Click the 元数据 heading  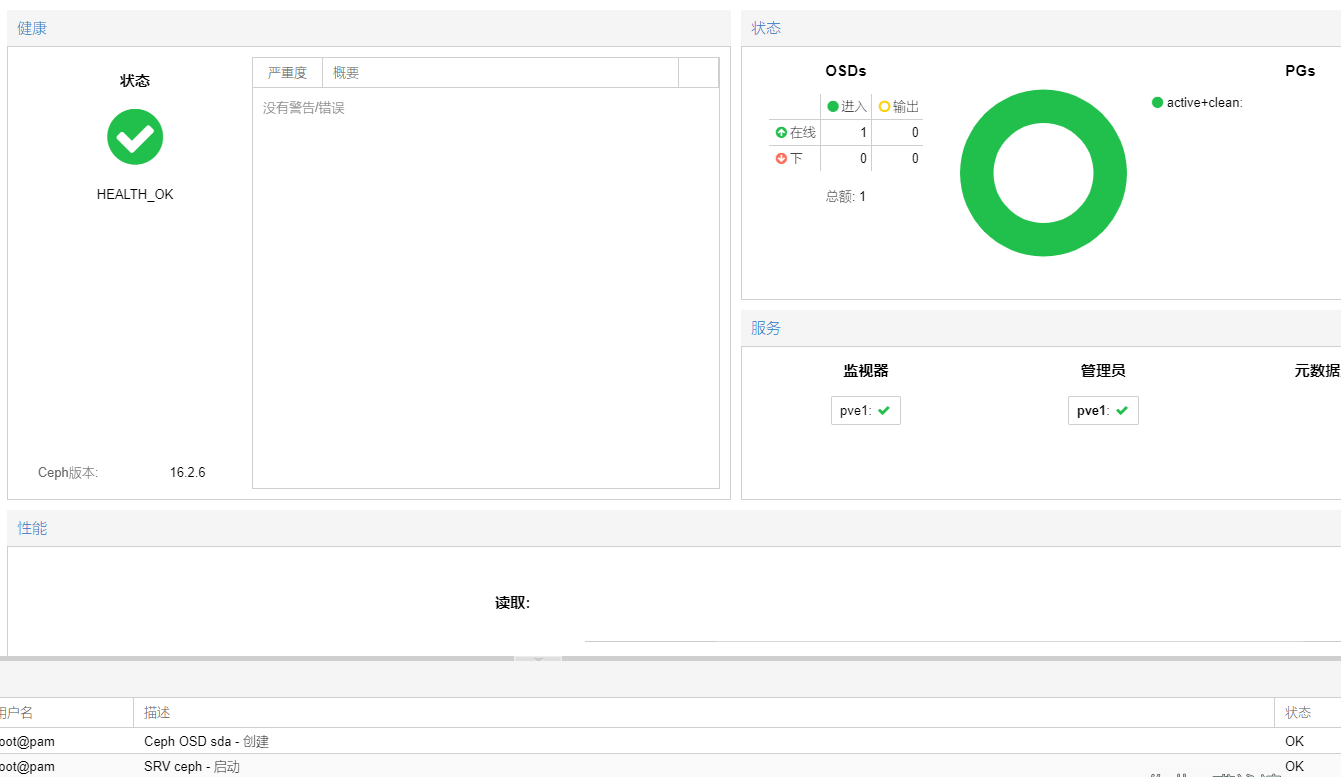point(1317,371)
